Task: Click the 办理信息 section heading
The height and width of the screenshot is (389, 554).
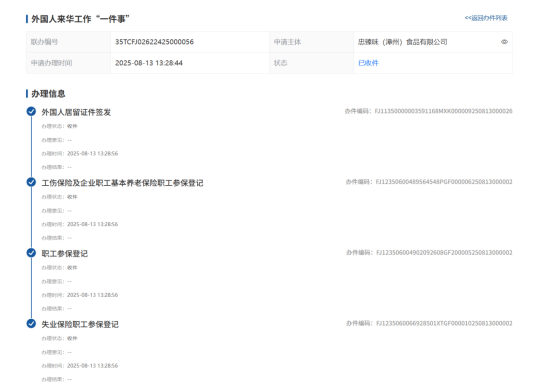Action: 48,94
